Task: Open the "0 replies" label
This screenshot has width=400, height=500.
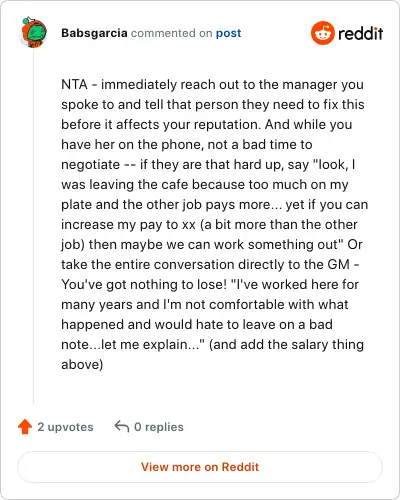Action: (159, 427)
